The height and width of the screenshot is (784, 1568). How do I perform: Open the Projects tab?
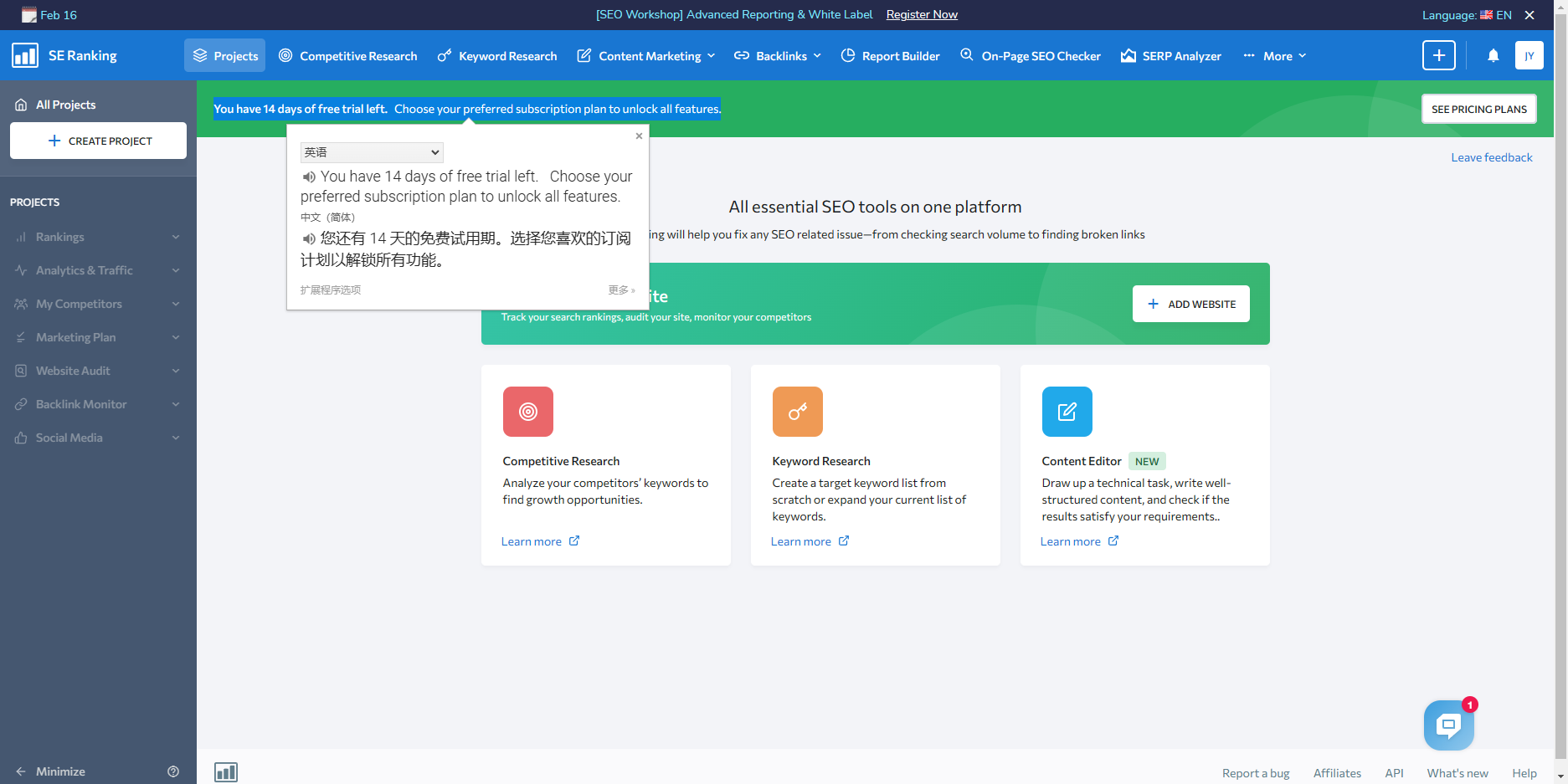(224, 56)
